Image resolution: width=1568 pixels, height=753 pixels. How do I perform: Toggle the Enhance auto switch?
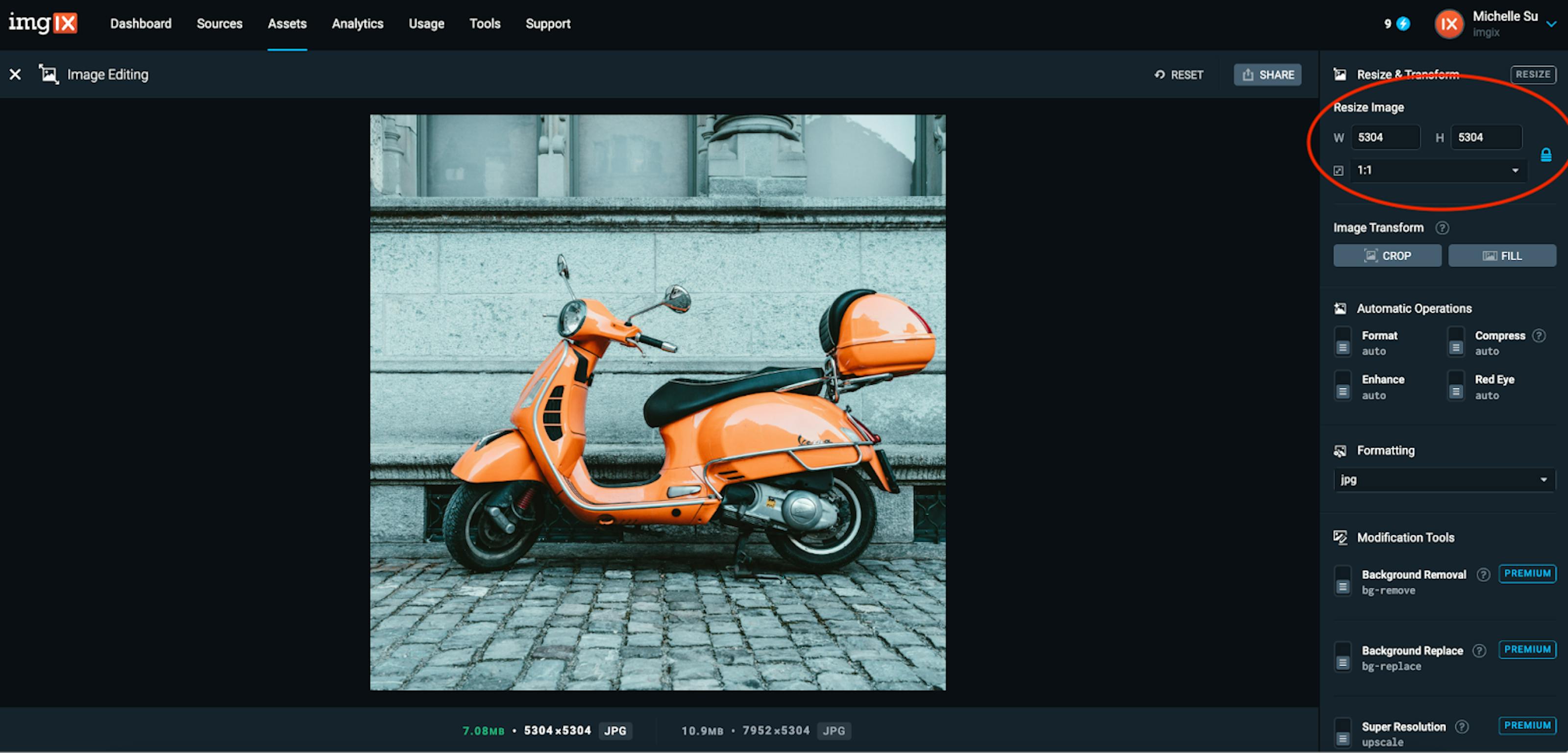[1343, 386]
